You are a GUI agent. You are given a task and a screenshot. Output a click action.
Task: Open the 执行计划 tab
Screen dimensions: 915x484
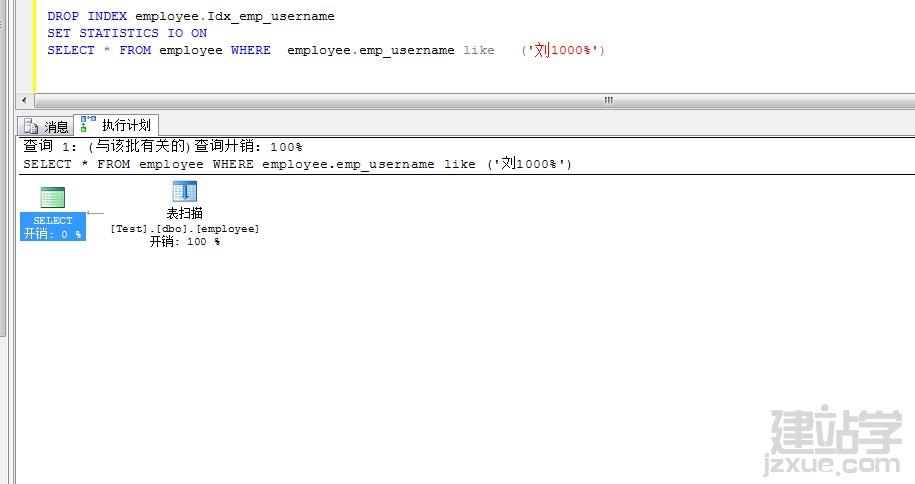pyautogui.click(x=116, y=125)
